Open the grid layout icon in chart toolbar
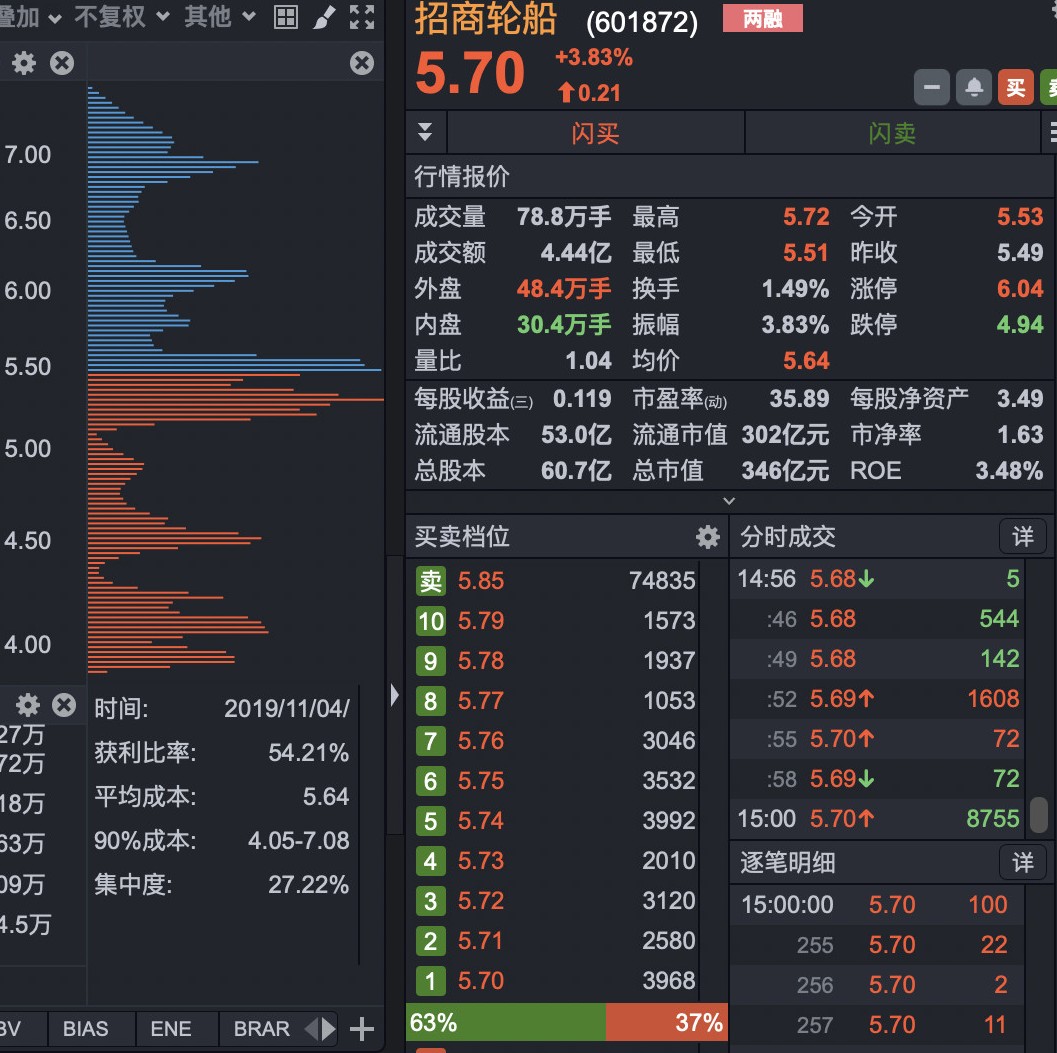Screen dimensions: 1057x1053 [x=286, y=17]
